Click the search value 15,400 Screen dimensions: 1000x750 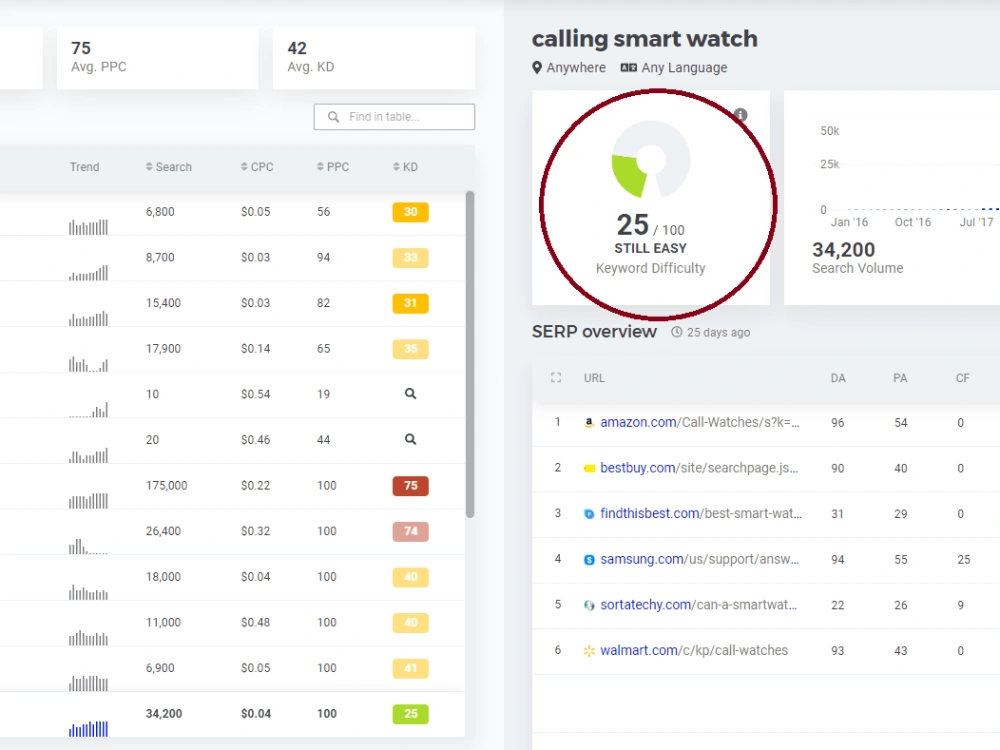click(x=163, y=303)
